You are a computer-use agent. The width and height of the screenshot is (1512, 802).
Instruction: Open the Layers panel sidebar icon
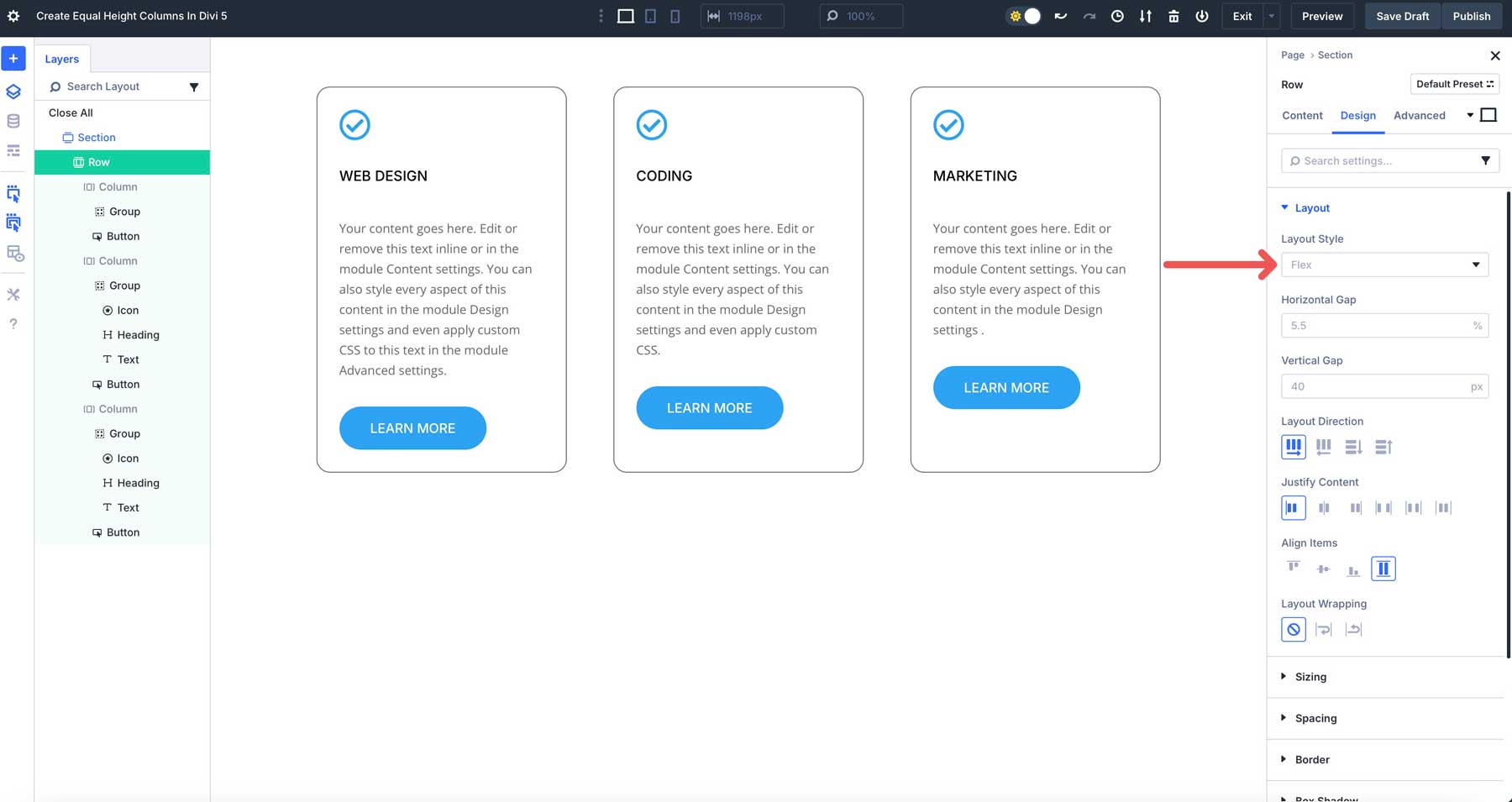(x=13, y=91)
